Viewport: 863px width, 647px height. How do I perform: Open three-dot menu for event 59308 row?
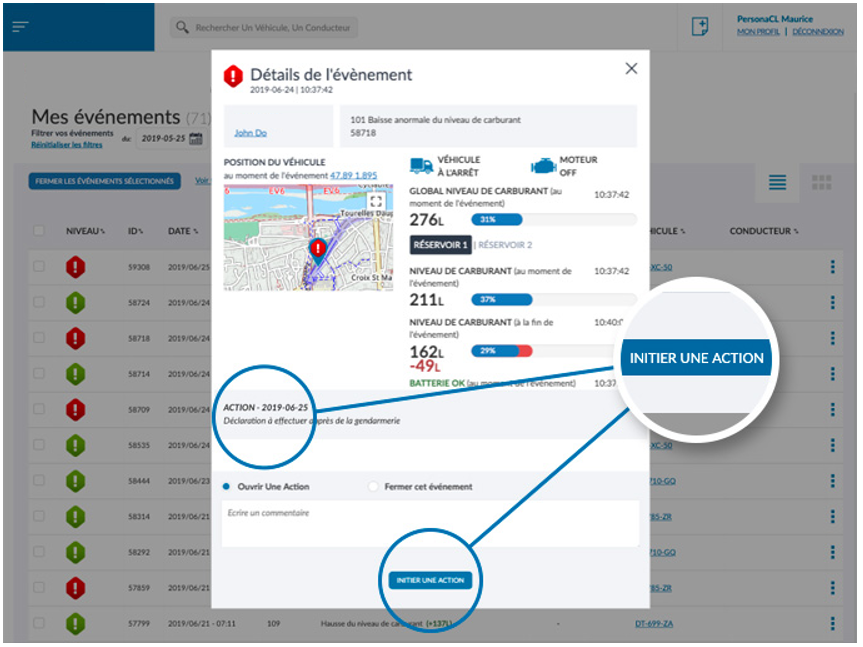831,267
